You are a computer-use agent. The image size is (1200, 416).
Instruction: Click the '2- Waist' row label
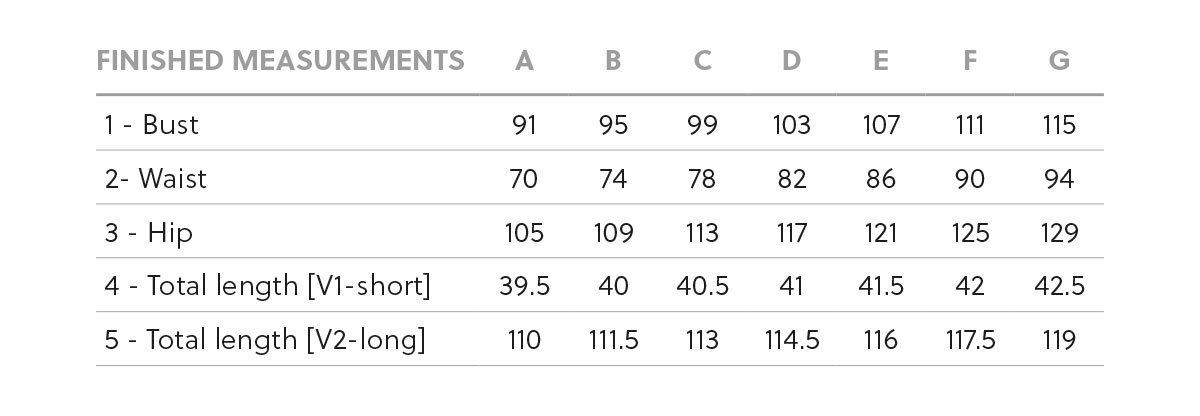(x=155, y=179)
